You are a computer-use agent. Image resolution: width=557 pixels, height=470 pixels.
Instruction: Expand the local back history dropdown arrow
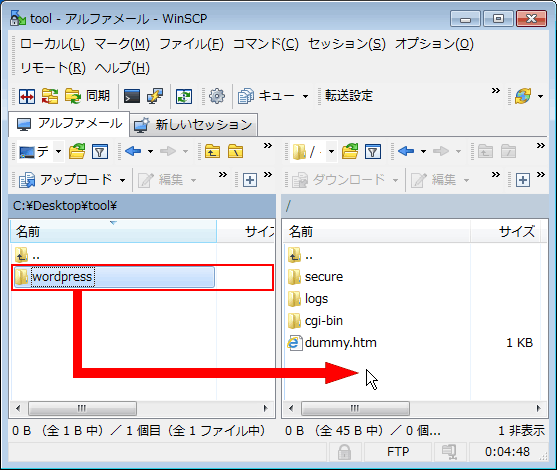point(150,152)
